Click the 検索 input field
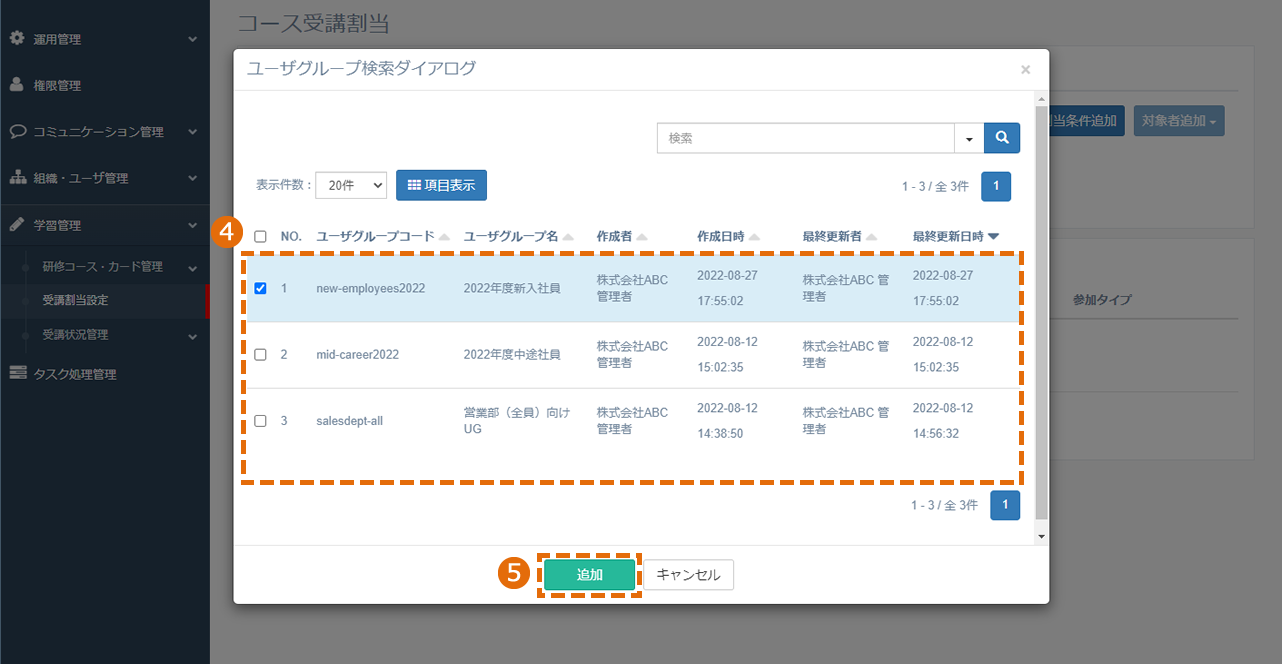 tap(806, 138)
